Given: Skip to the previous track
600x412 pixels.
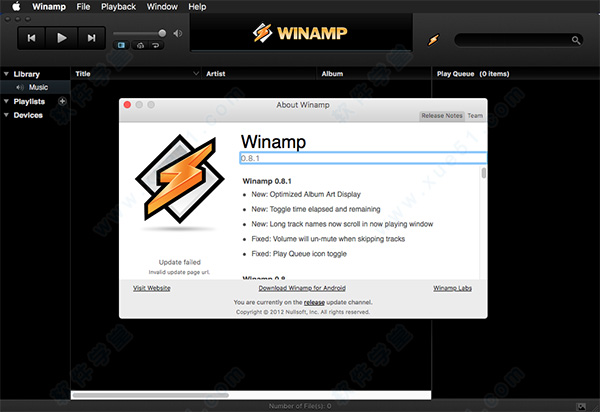Looking at the screenshot, I should pos(31,38).
